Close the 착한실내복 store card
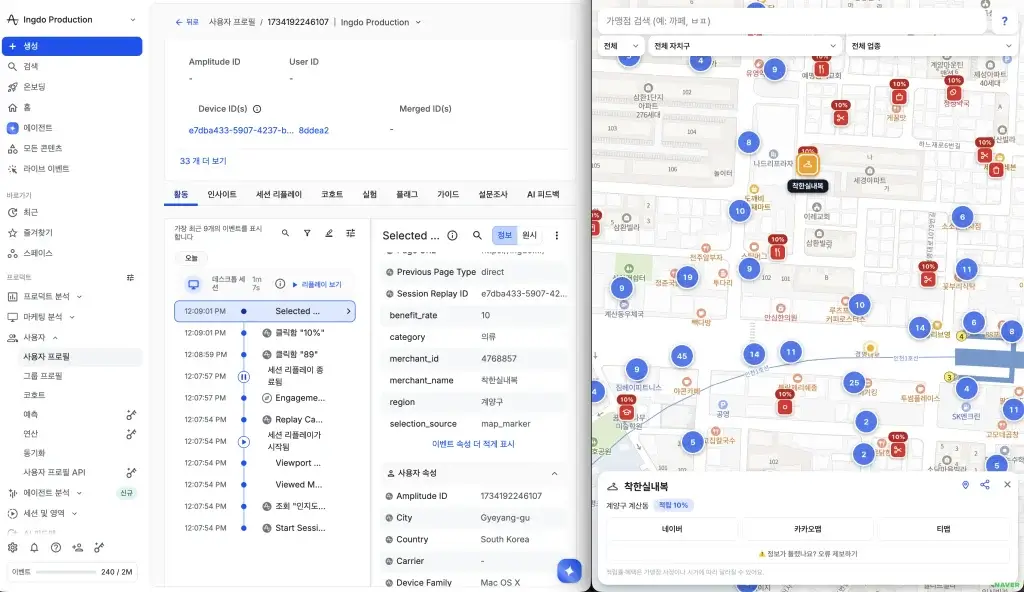This screenshot has height=592, width=1024. (x=1007, y=485)
